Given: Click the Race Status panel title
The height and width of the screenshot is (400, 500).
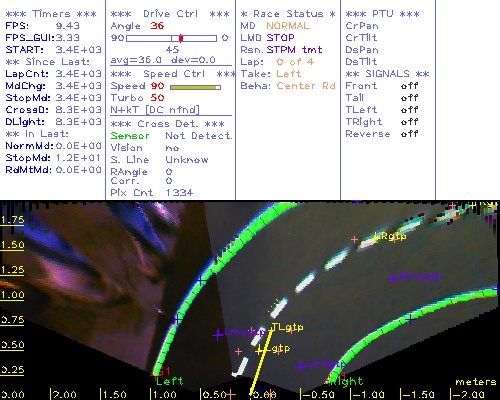Looking at the screenshot, I should click(288, 14).
